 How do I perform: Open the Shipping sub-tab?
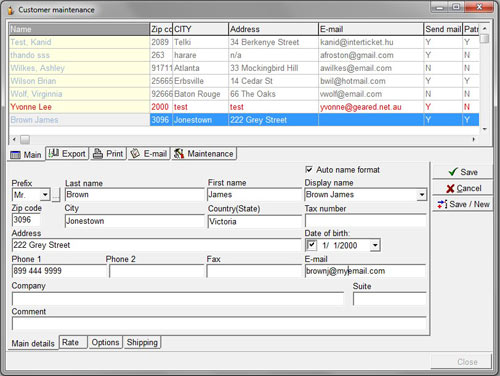pos(142,342)
